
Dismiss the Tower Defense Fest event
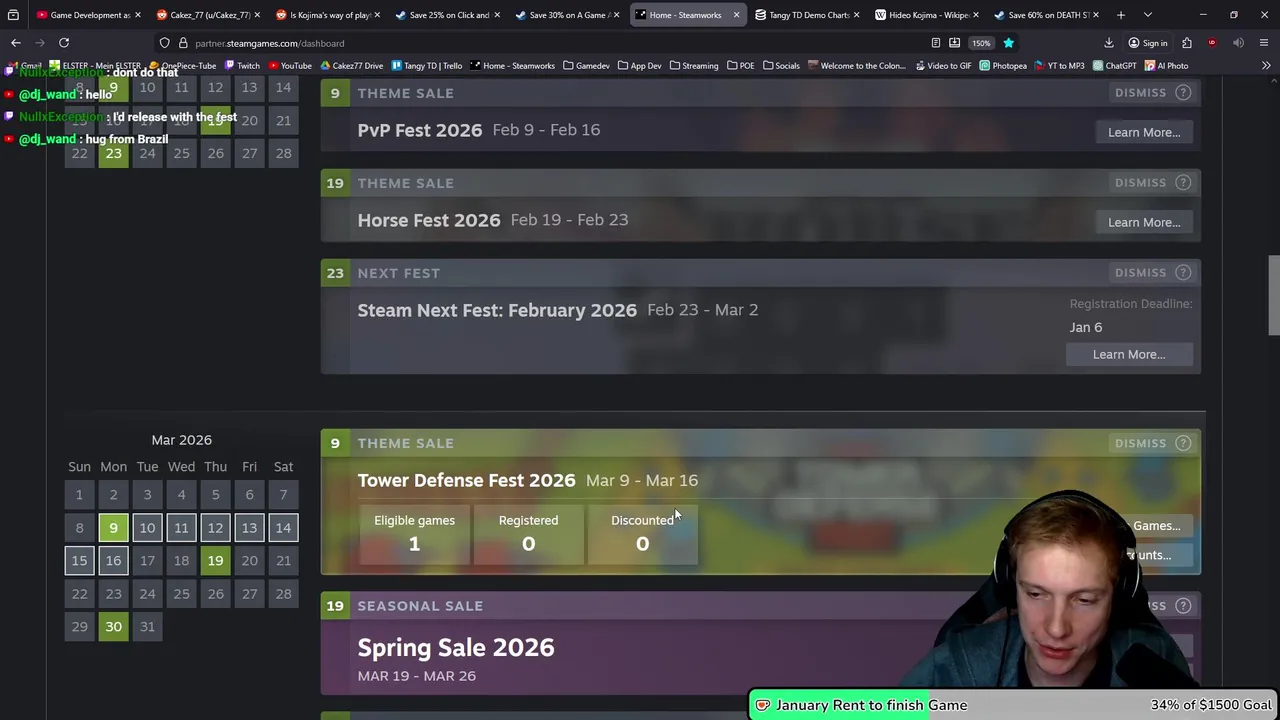[1140, 443]
